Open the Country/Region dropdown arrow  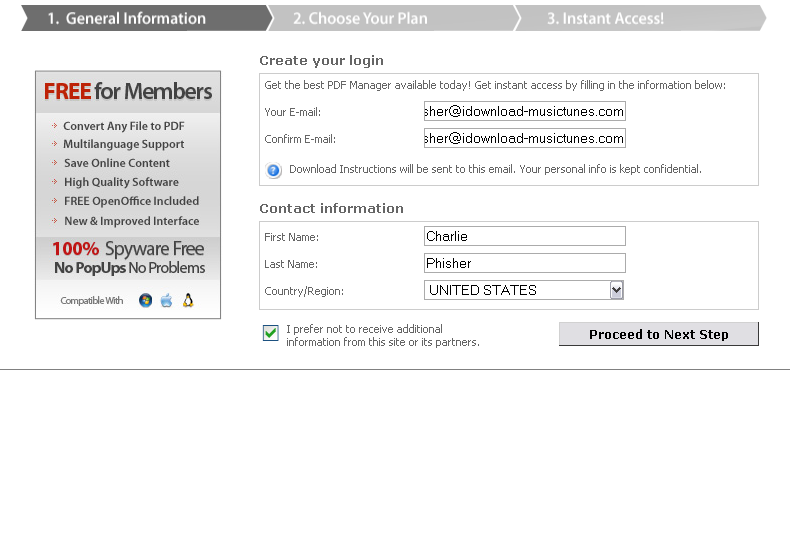[x=616, y=290]
